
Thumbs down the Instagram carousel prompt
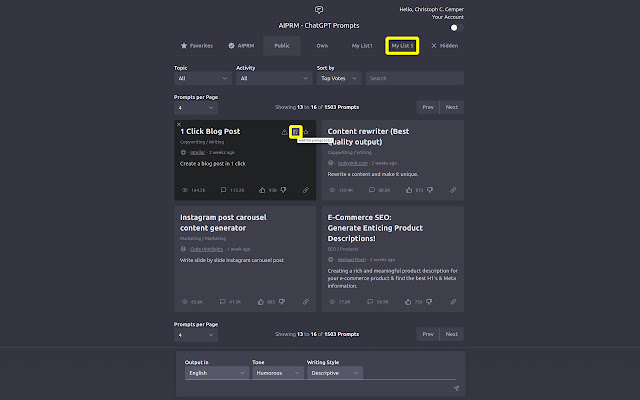point(282,302)
